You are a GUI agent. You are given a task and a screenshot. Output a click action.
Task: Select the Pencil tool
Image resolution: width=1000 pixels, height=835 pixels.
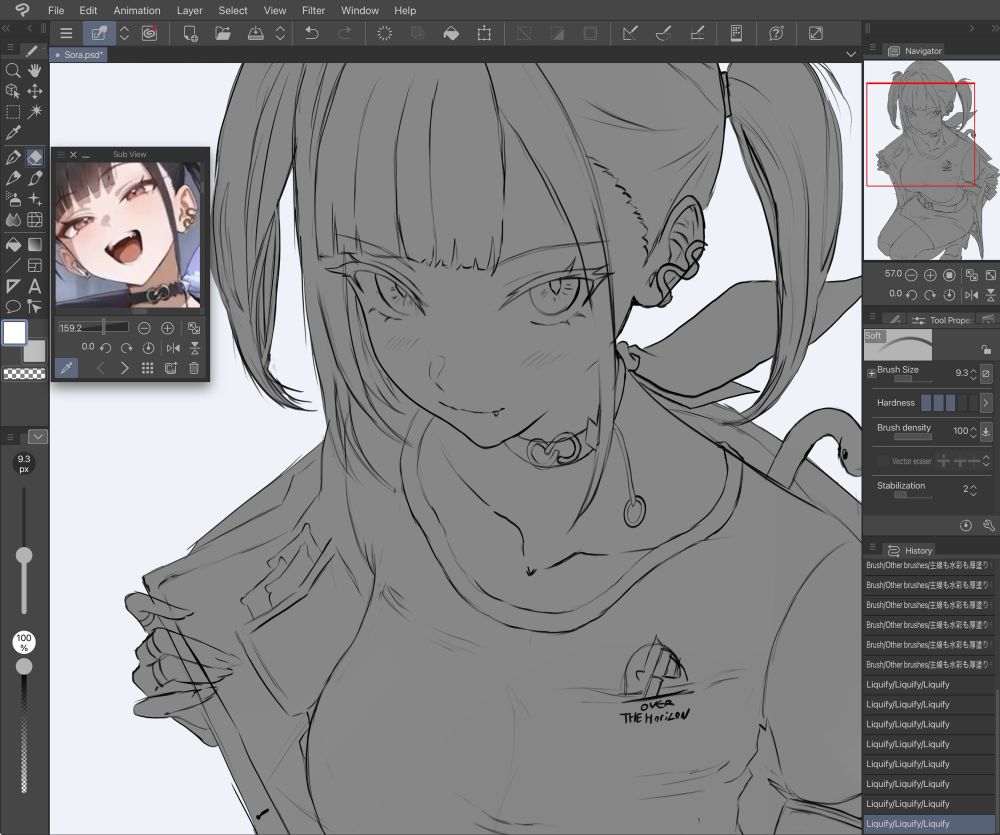pyautogui.click(x=13, y=178)
